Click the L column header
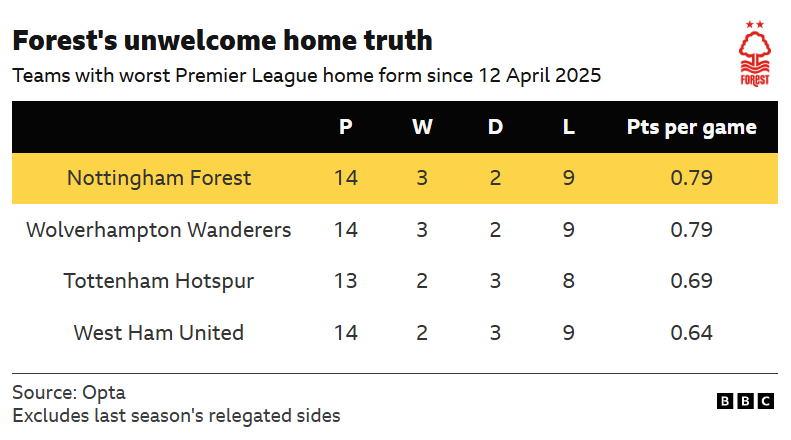The height and width of the screenshot is (440, 791). click(x=568, y=127)
